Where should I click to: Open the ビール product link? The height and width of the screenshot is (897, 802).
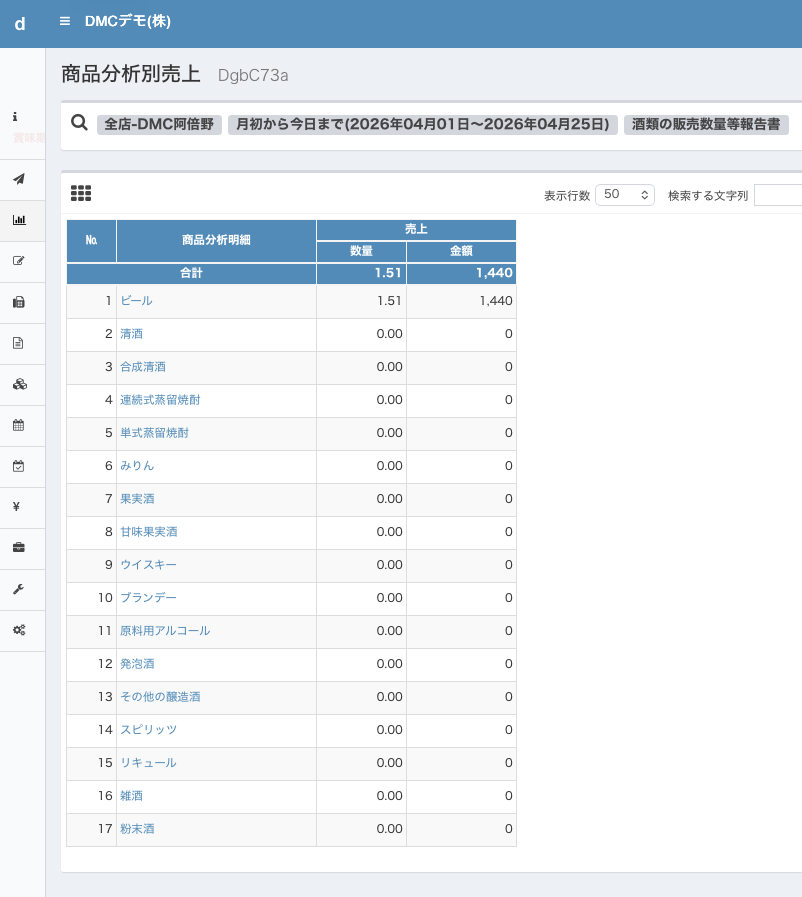[x=136, y=301]
